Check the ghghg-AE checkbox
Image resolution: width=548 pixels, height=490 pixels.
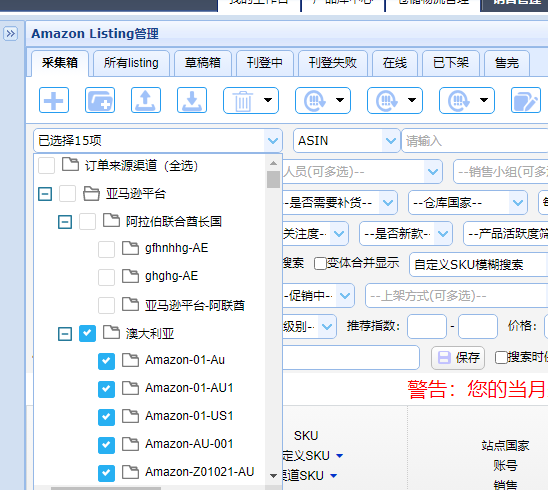tap(106, 278)
